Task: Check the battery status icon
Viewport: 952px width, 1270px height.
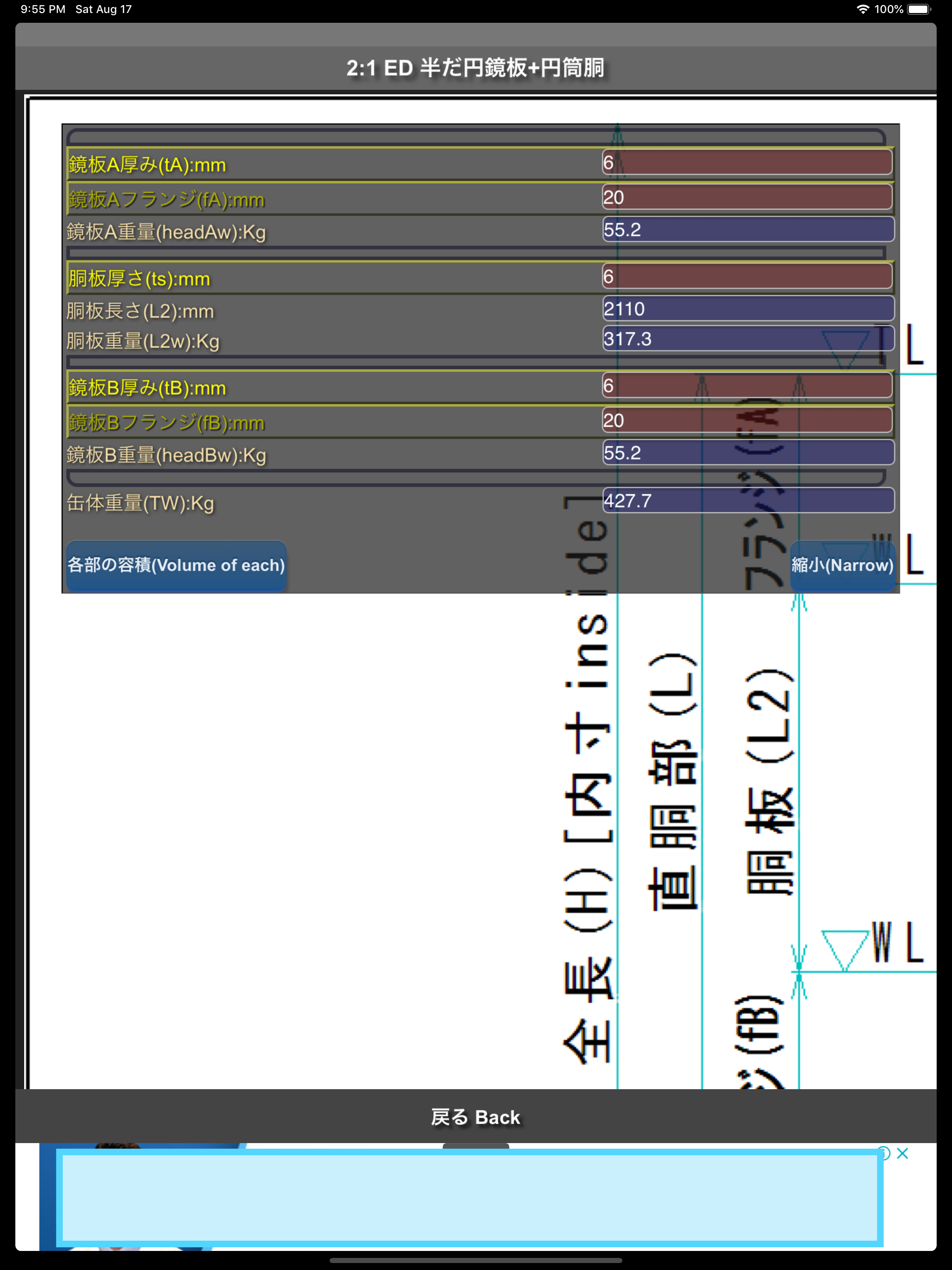Action: coord(919,9)
